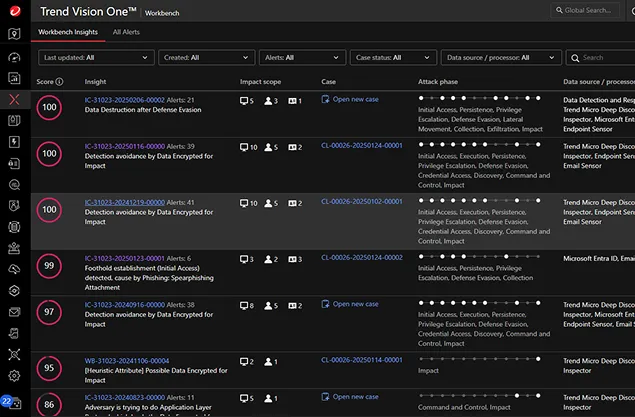Click the notification badge showing 22
635x417 pixels.
pyautogui.click(x=8, y=401)
